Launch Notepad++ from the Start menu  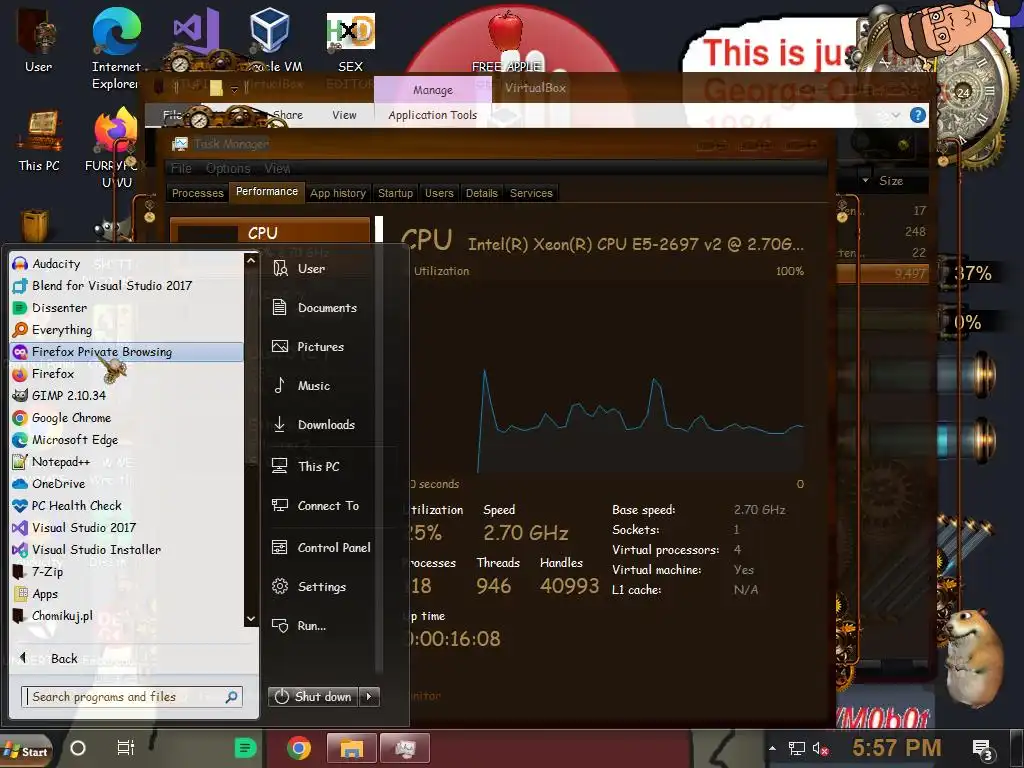pyautogui.click(x=127, y=462)
